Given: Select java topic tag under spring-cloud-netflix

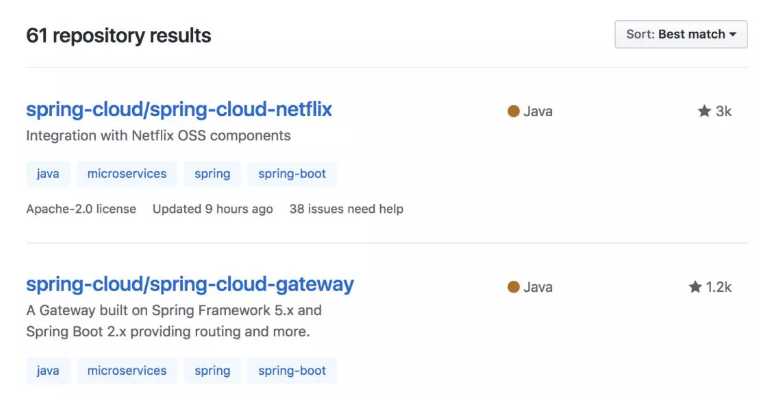Looking at the screenshot, I should click(x=48, y=174).
